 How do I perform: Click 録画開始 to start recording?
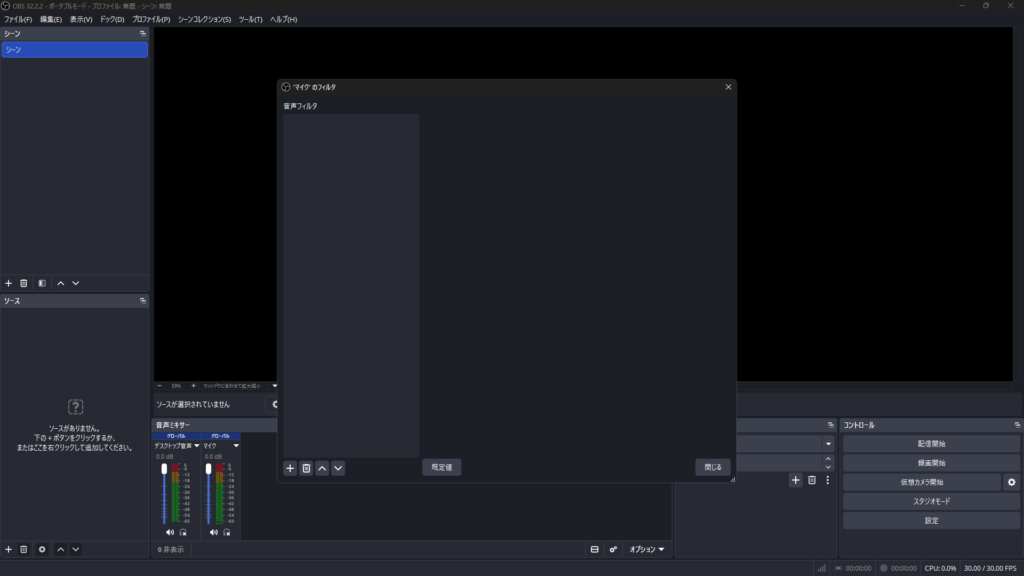(x=931, y=463)
